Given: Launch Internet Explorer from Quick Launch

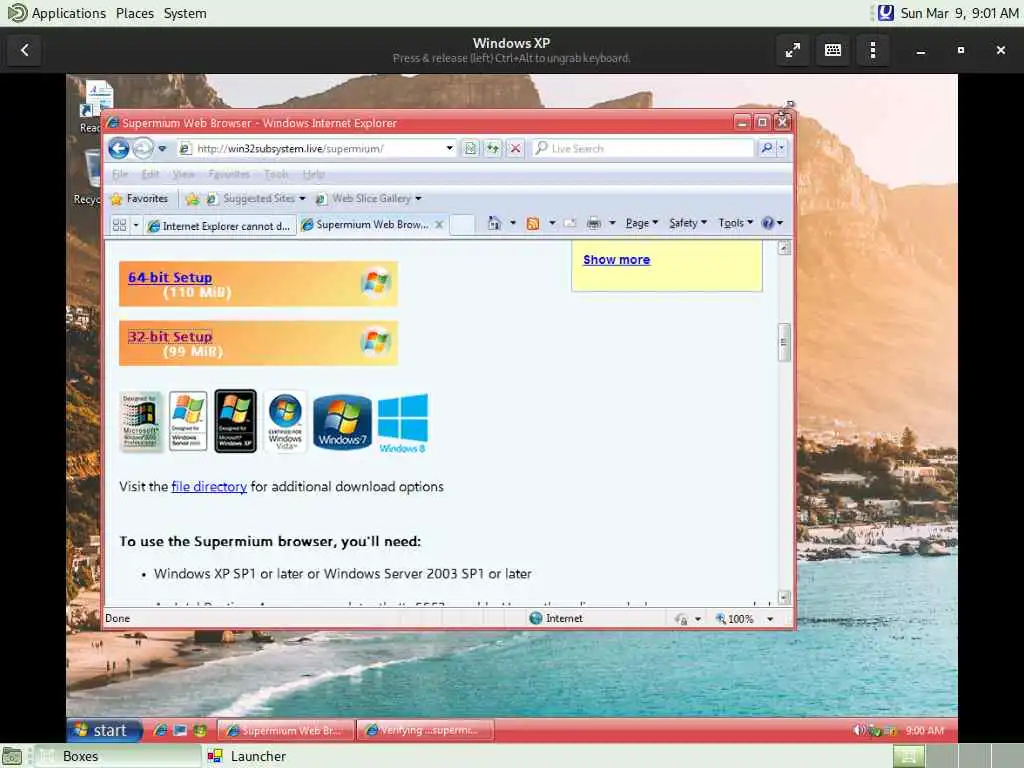Looking at the screenshot, I should click(160, 730).
